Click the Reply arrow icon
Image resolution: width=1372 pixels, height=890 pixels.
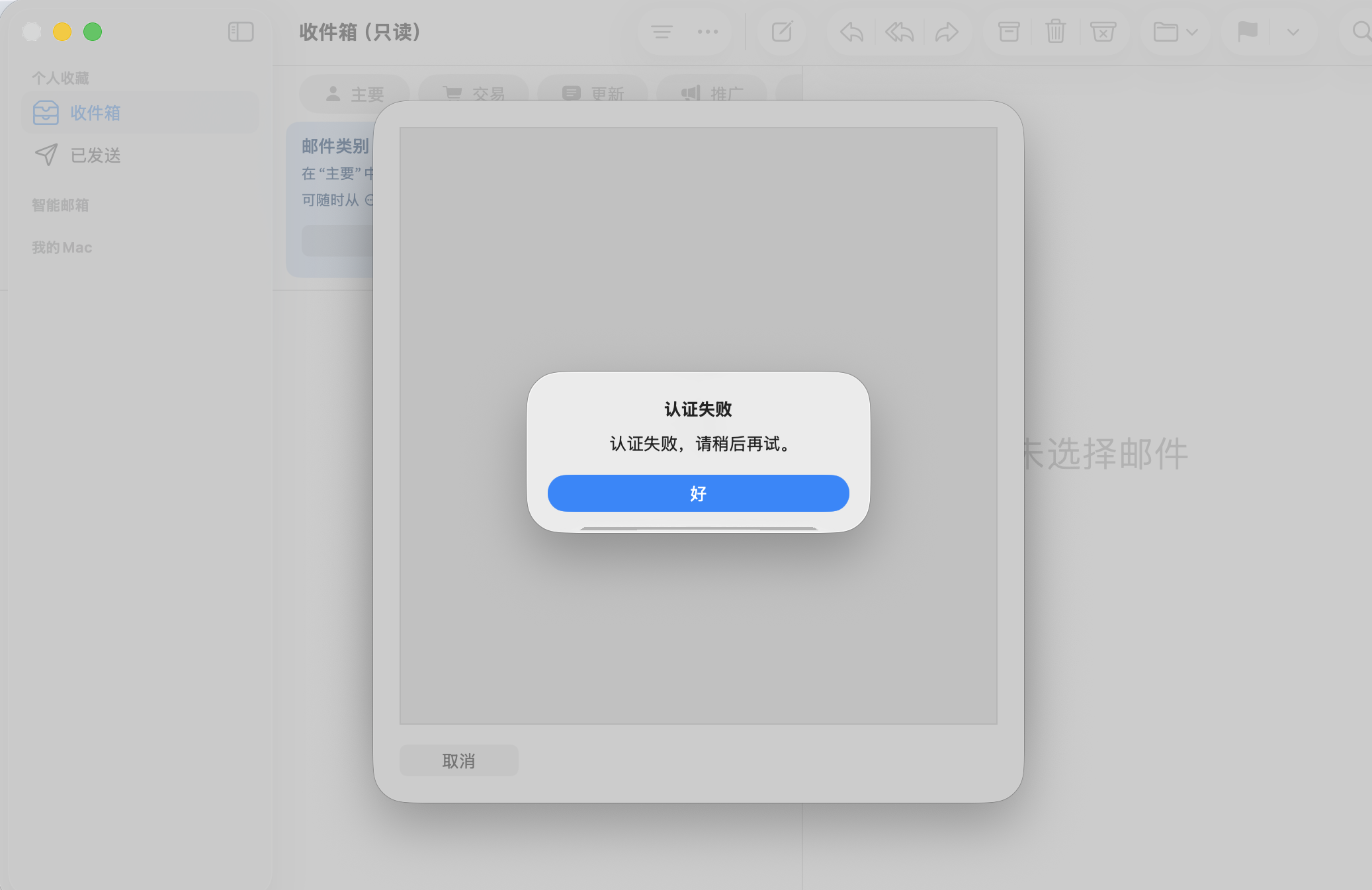tap(851, 31)
